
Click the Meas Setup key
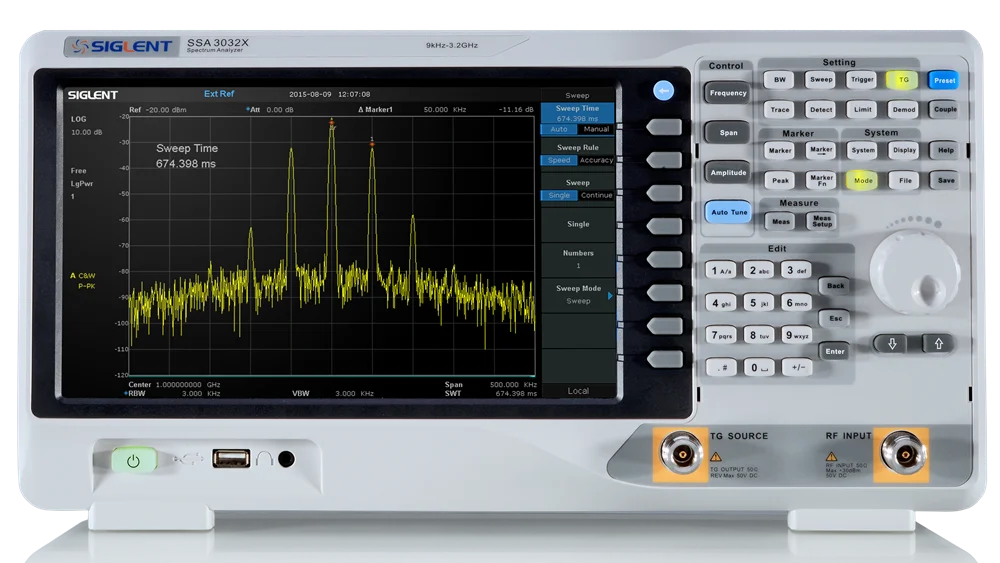click(821, 221)
